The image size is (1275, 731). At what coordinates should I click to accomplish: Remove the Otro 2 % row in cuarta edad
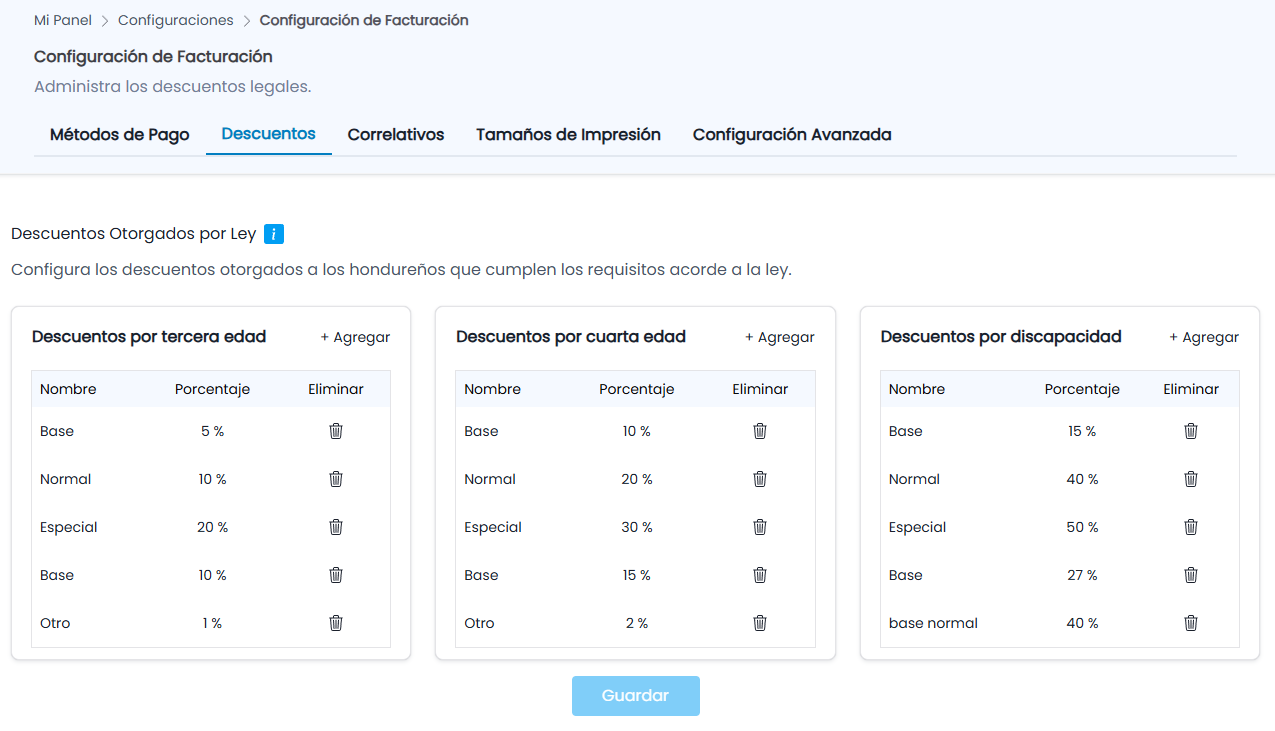tap(760, 623)
